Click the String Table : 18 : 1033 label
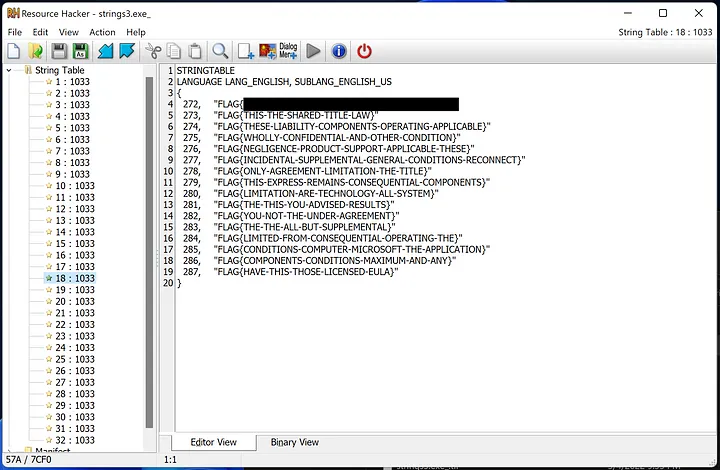The width and height of the screenshot is (720, 470). [665, 32]
